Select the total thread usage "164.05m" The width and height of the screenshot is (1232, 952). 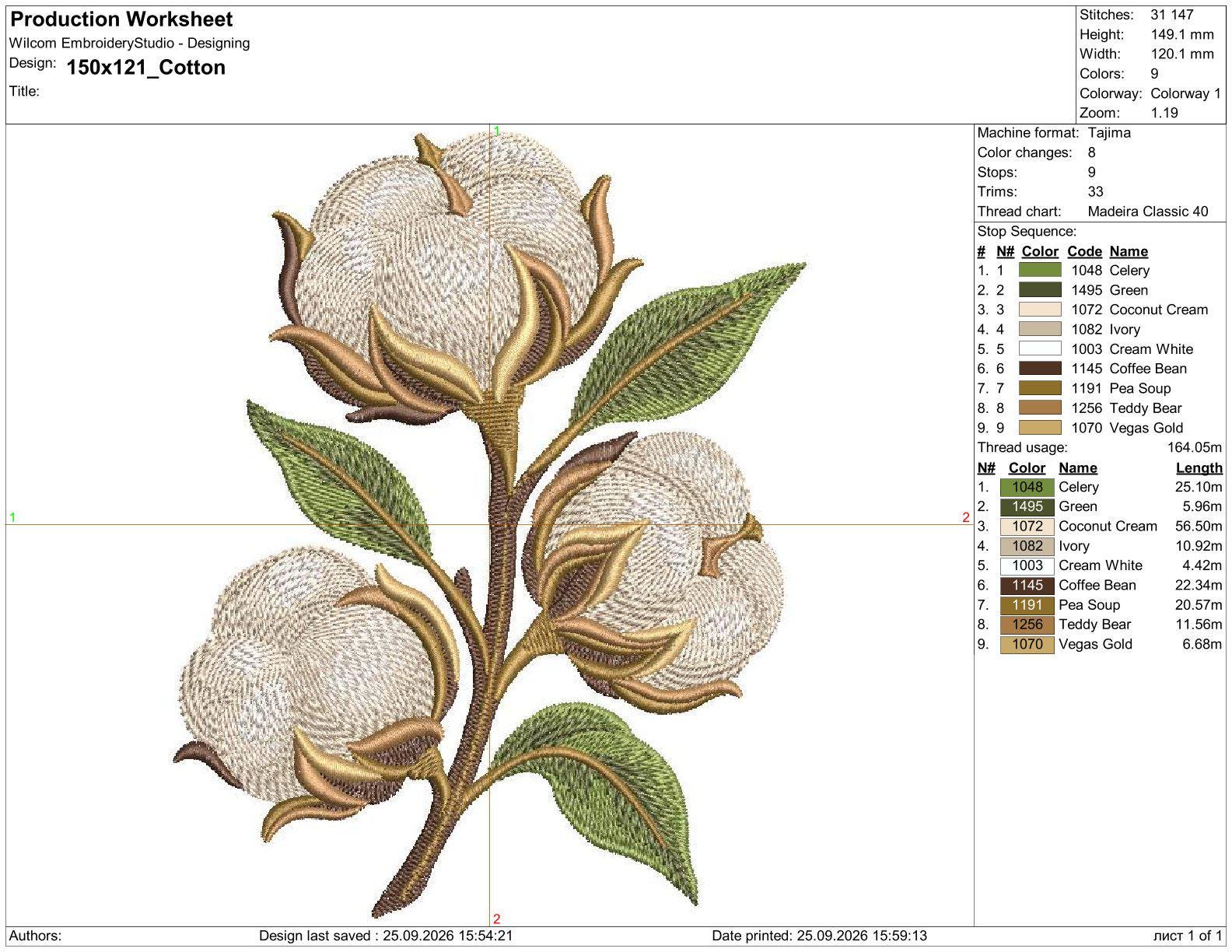click(x=1195, y=447)
